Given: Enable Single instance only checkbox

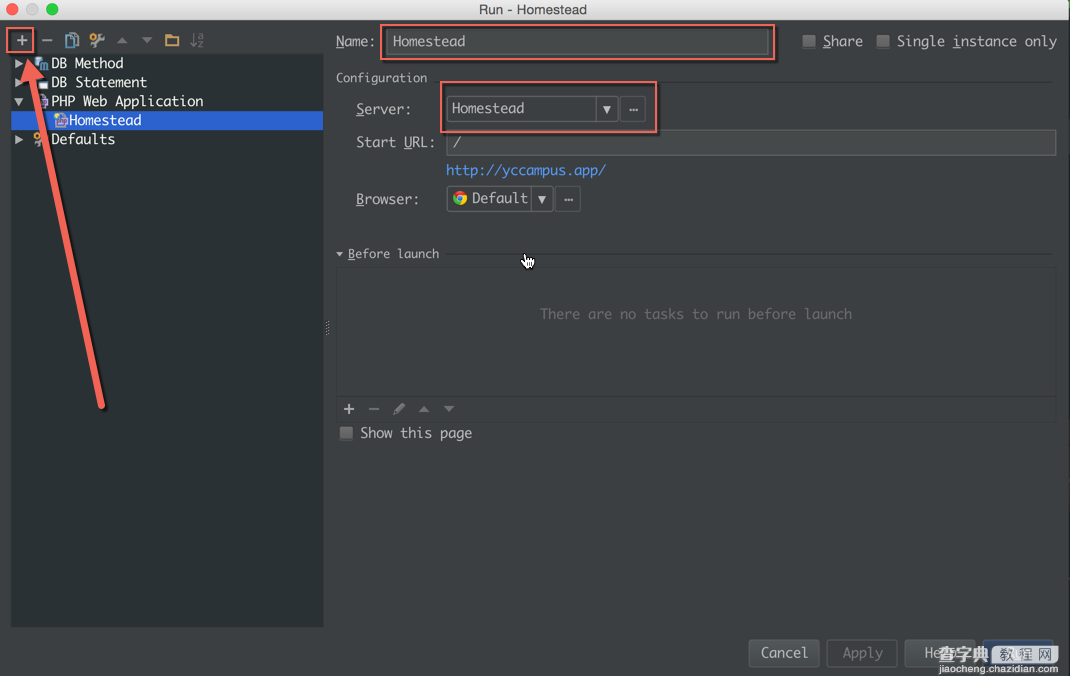Looking at the screenshot, I should coord(883,42).
